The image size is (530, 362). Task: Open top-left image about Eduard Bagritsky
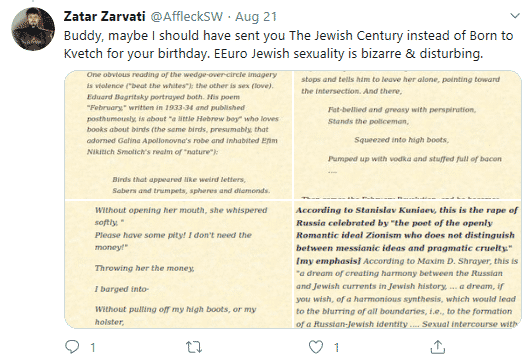pyautogui.click(x=178, y=135)
